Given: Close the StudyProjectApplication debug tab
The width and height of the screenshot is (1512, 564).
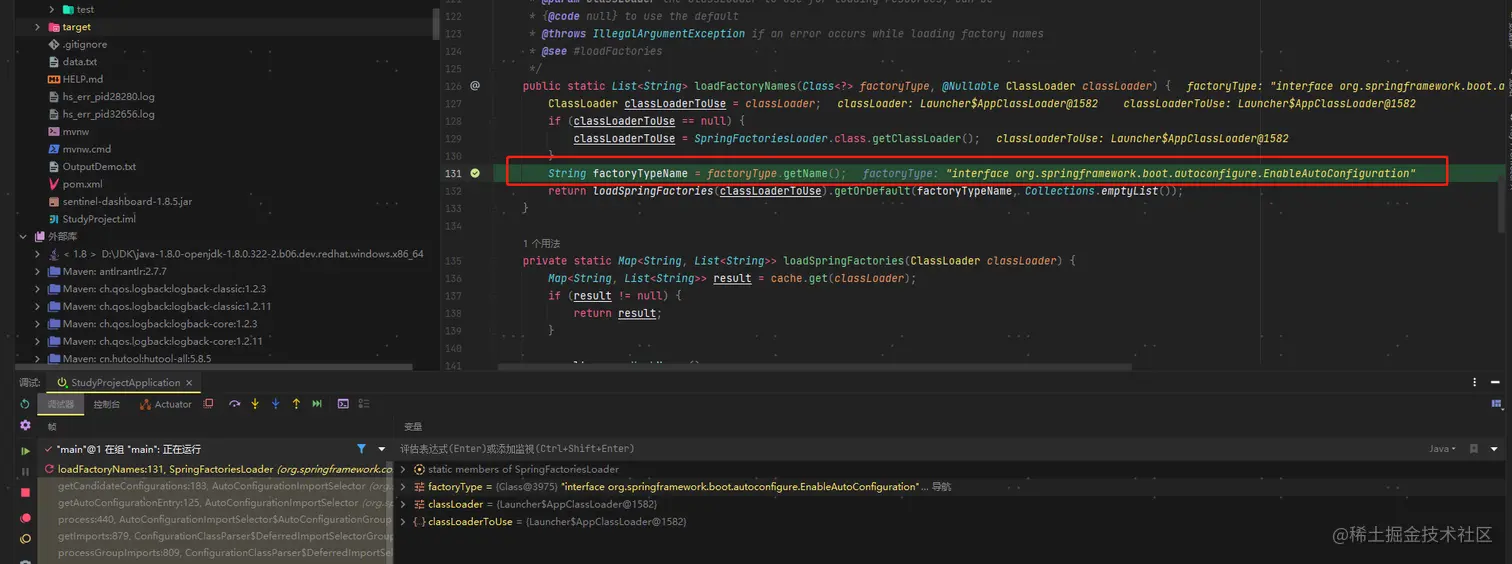Looking at the screenshot, I should (x=190, y=383).
